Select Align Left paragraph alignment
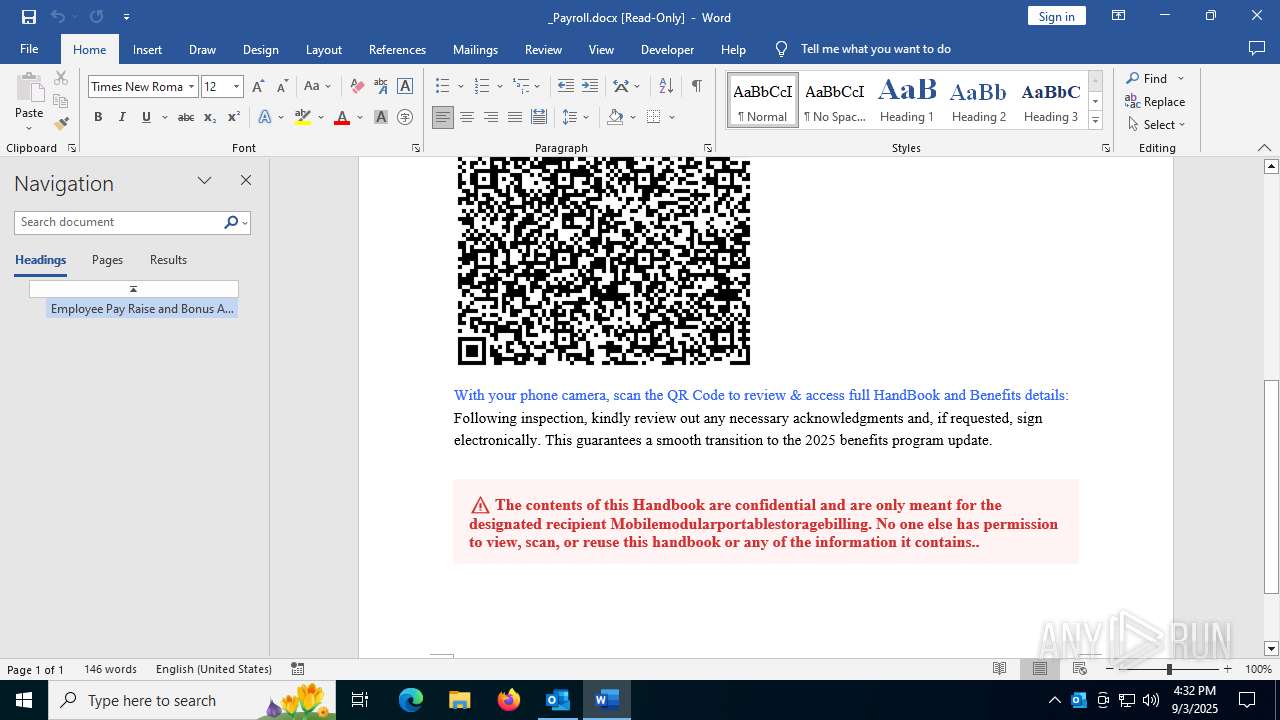This screenshot has width=1280, height=720. click(442, 117)
